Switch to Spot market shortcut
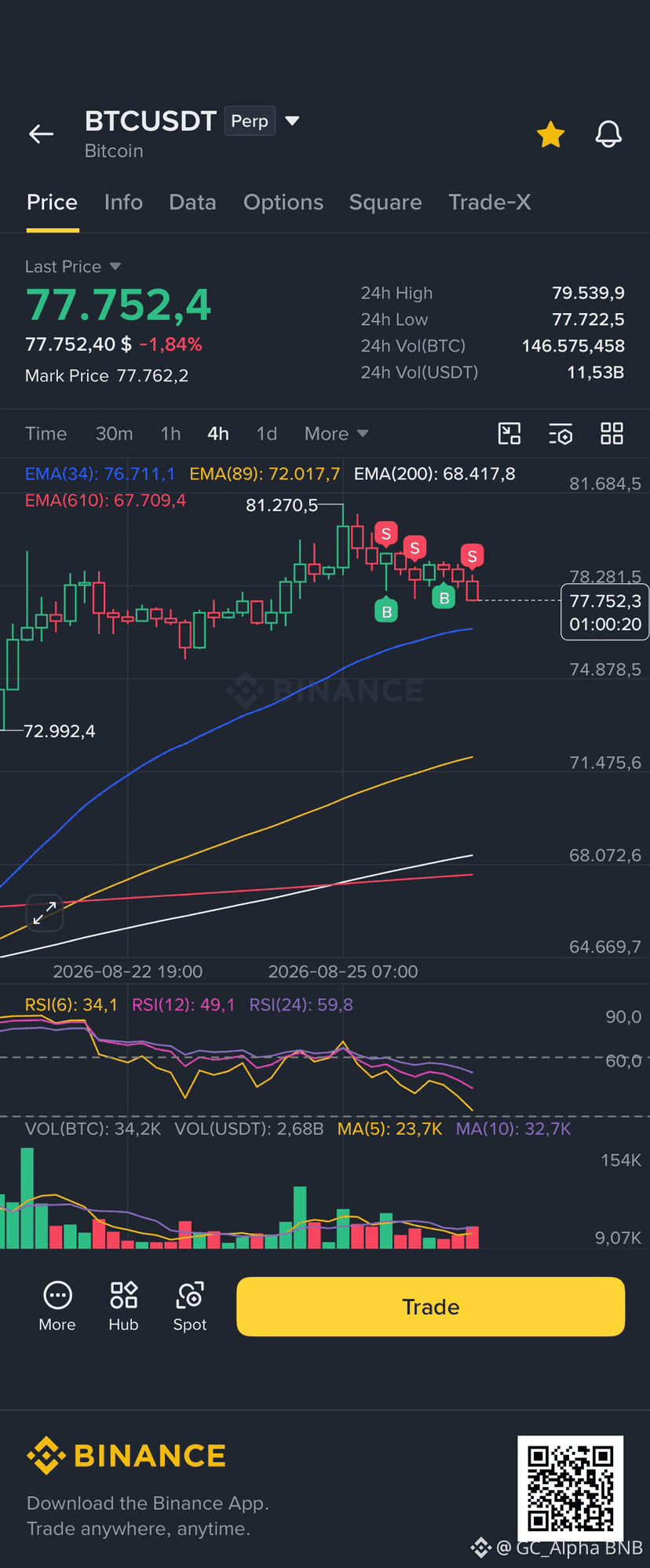The height and width of the screenshot is (1568, 650). pyautogui.click(x=190, y=1307)
